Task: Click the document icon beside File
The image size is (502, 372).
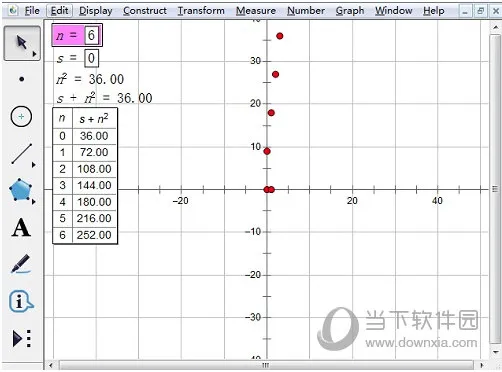Action: [13, 11]
